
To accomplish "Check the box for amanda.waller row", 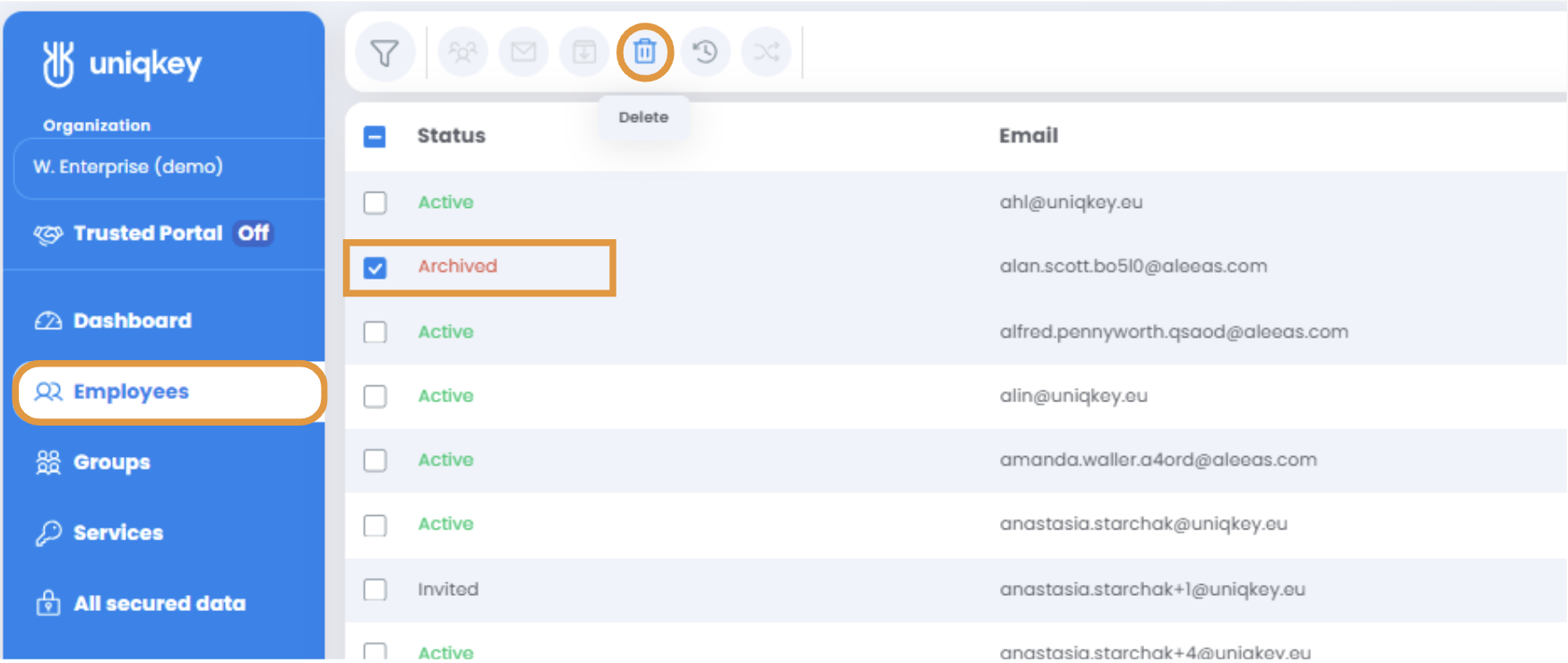I will pos(375,461).
